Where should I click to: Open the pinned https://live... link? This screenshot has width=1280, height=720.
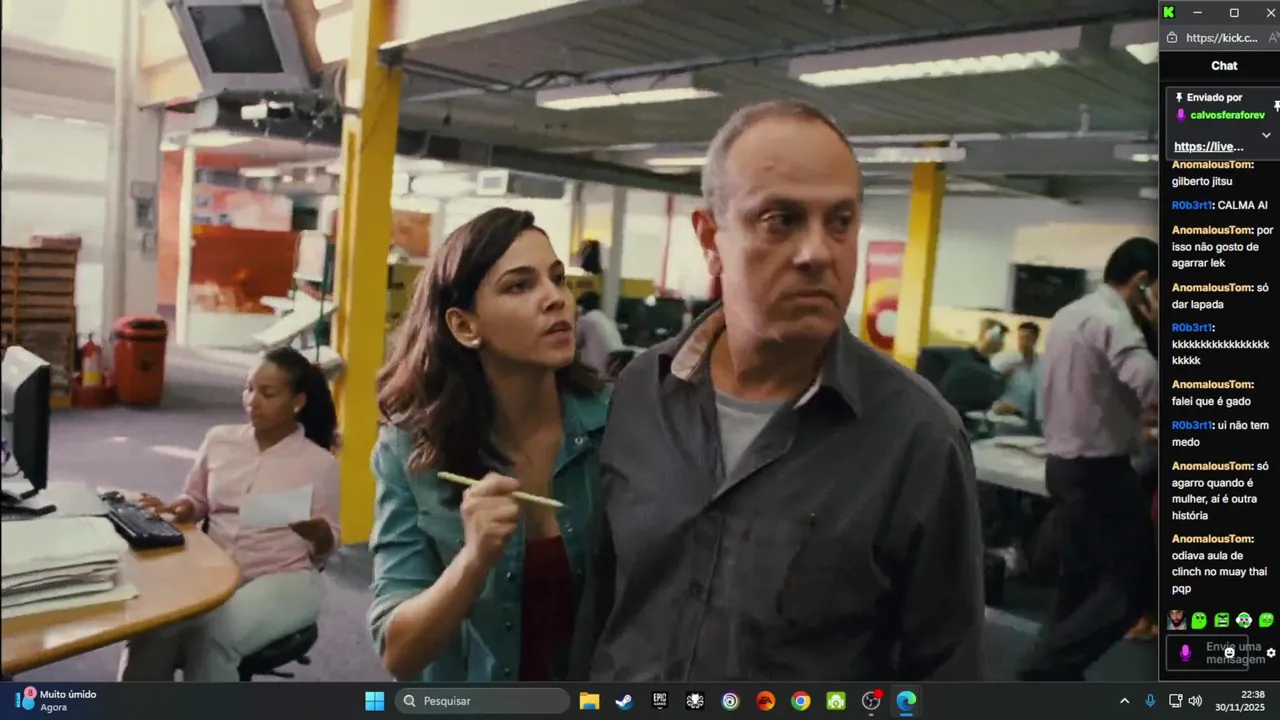[x=1208, y=146]
